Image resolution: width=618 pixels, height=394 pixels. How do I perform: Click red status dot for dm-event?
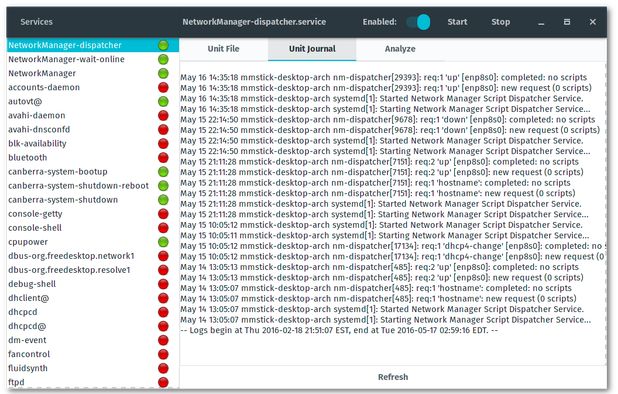click(163, 340)
